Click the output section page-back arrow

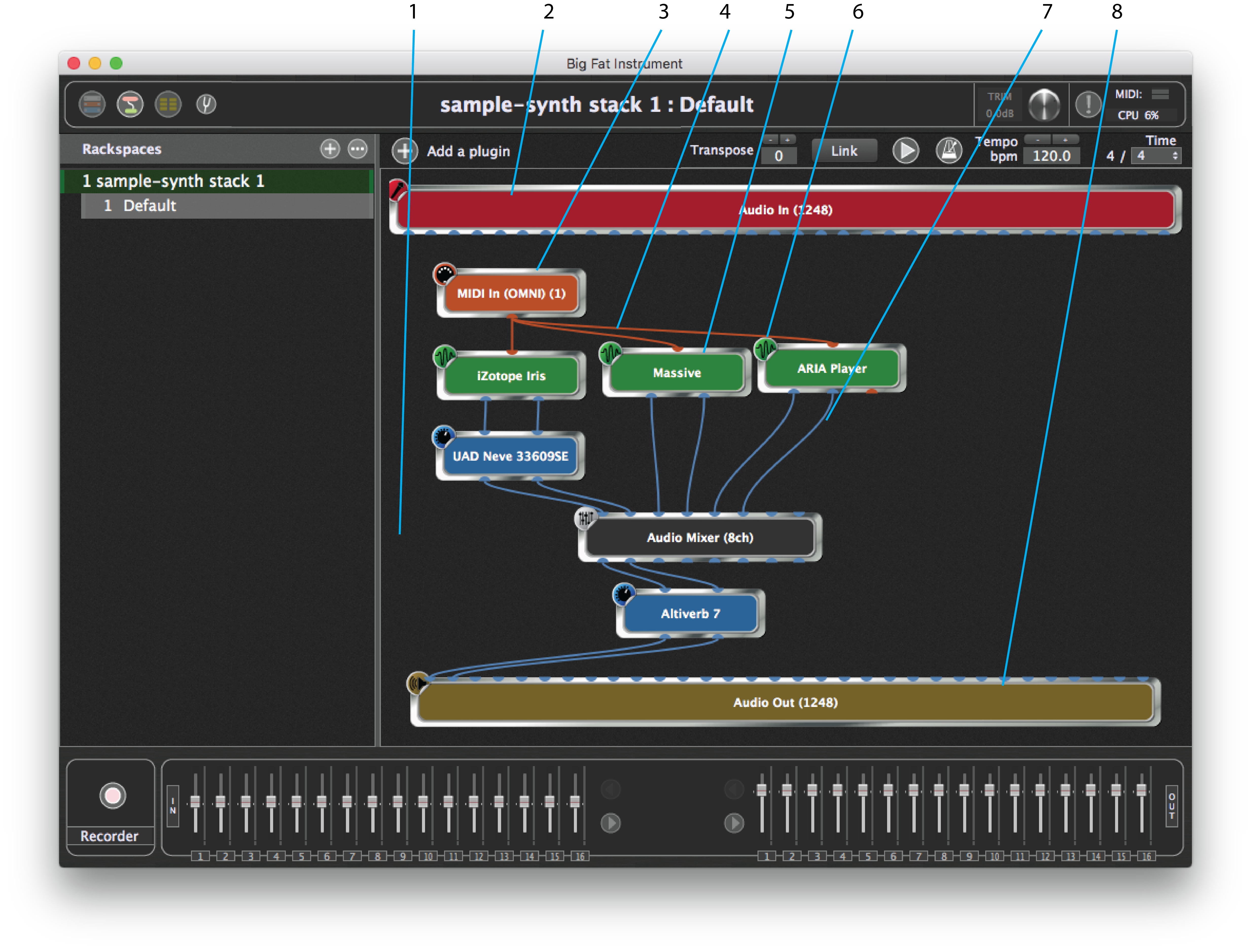734,789
